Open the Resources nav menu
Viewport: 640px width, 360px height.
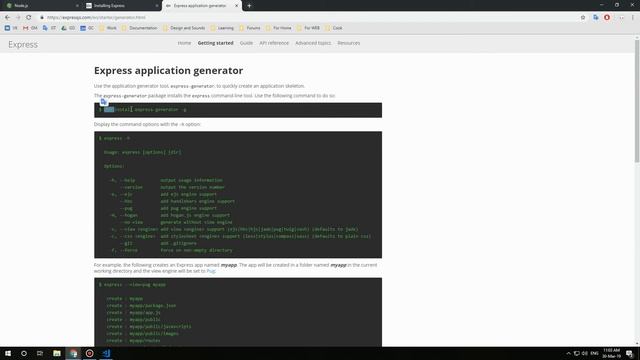point(349,43)
